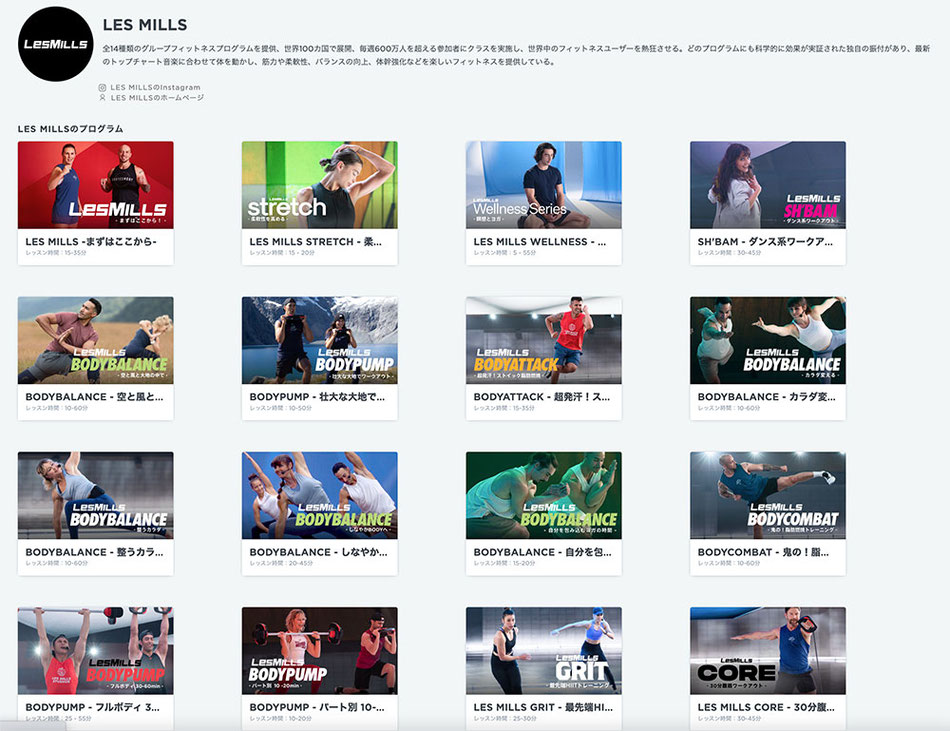Open the BODYBALANCE しなやか thumbnail
The height and width of the screenshot is (731, 950).
click(x=320, y=495)
